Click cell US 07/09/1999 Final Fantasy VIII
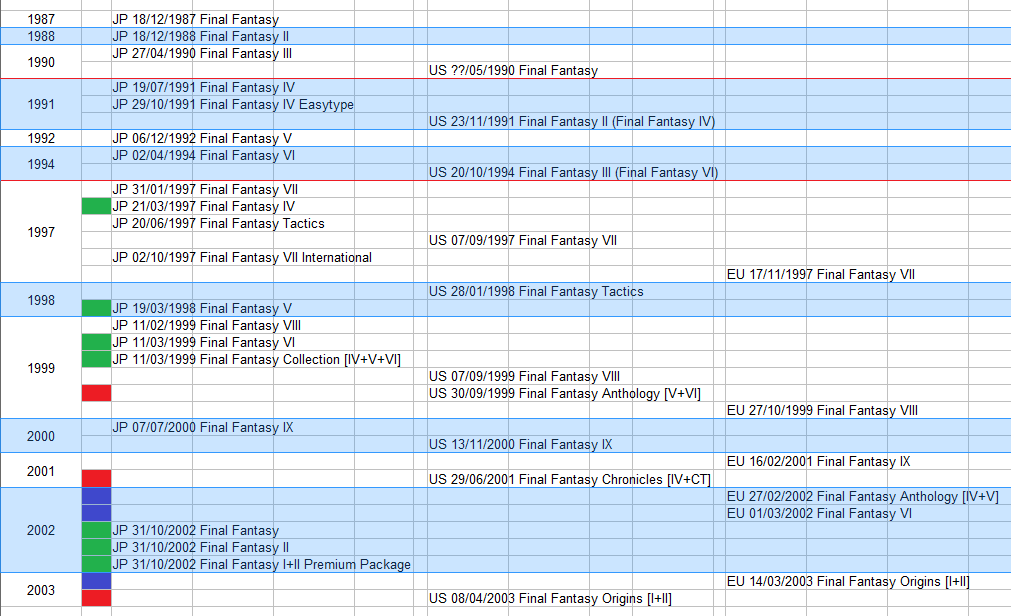This screenshot has width=1011, height=616. click(524, 376)
